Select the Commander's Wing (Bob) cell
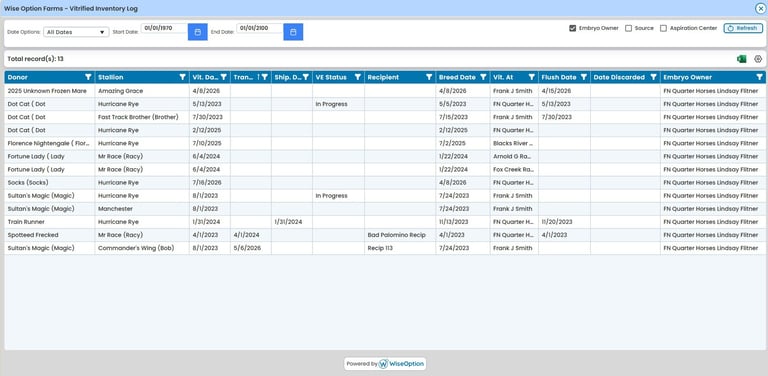Screen dimensions: 768x376 coord(142,248)
